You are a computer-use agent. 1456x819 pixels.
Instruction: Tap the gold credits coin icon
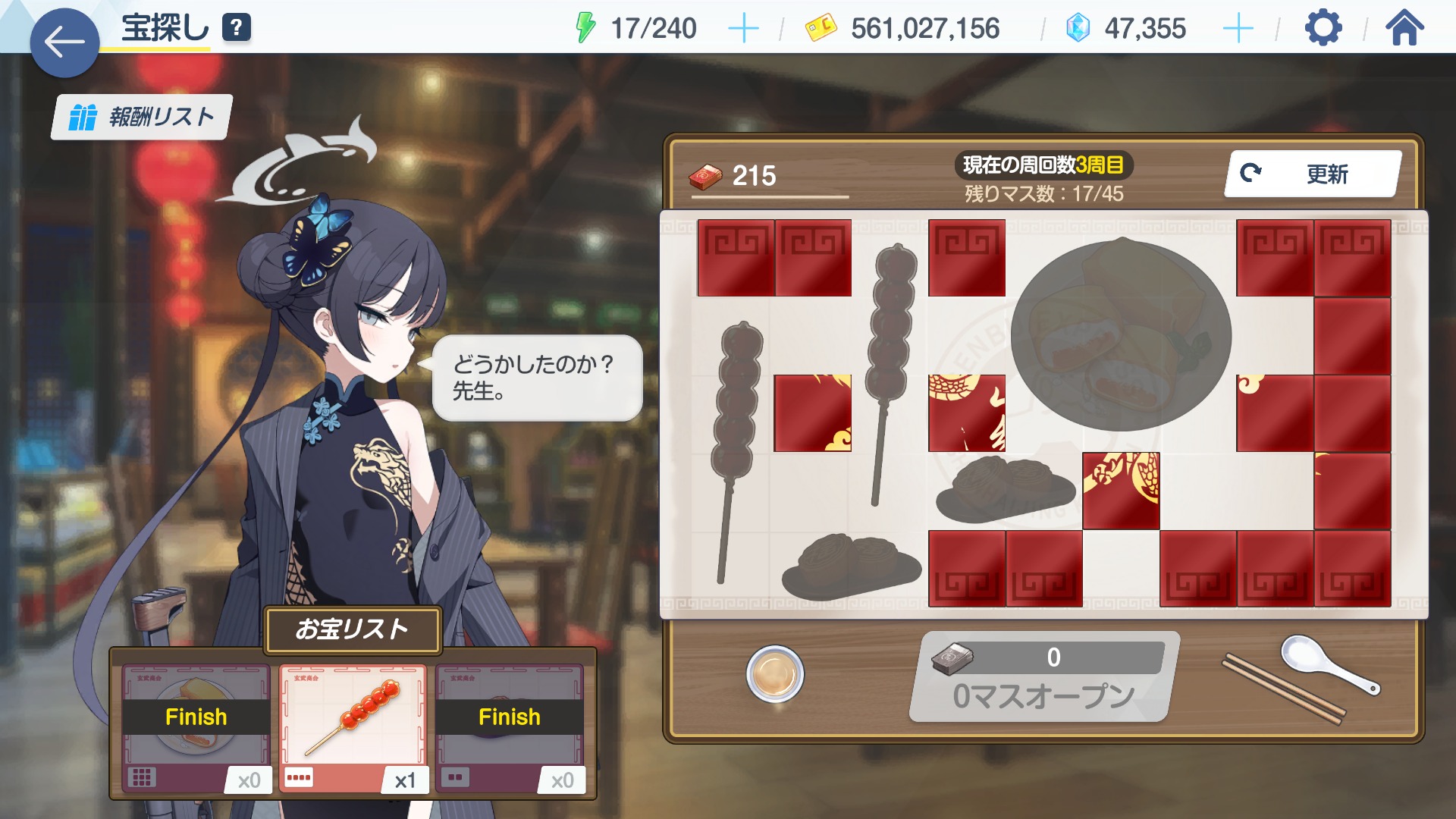click(x=821, y=28)
